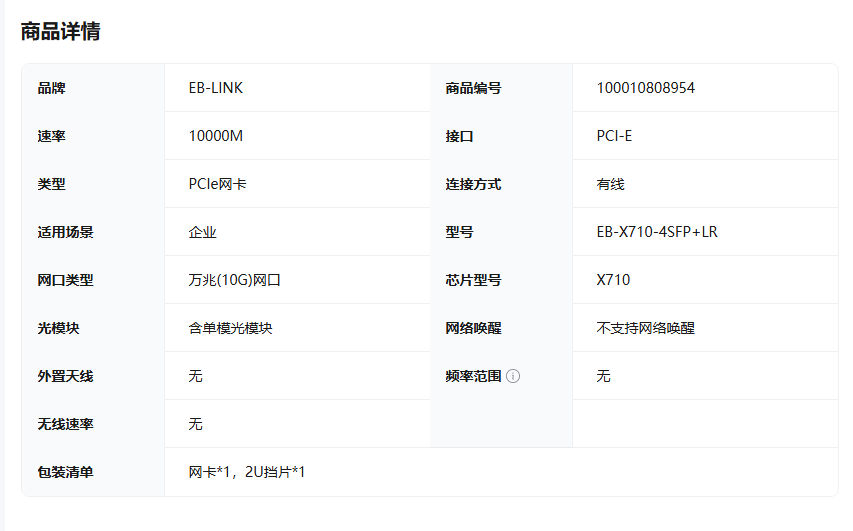The width and height of the screenshot is (853, 531).
Task: Click the info icon beside 频率范围
Action: click(513, 376)
